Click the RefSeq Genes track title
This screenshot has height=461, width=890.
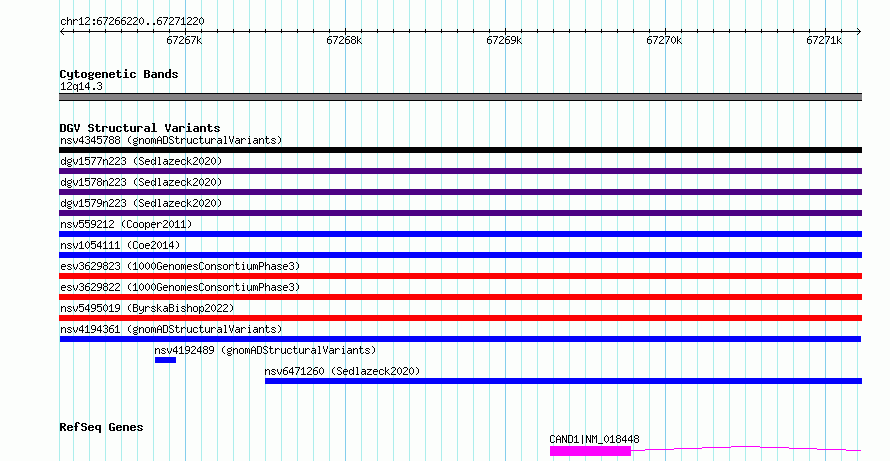[101, 427]
